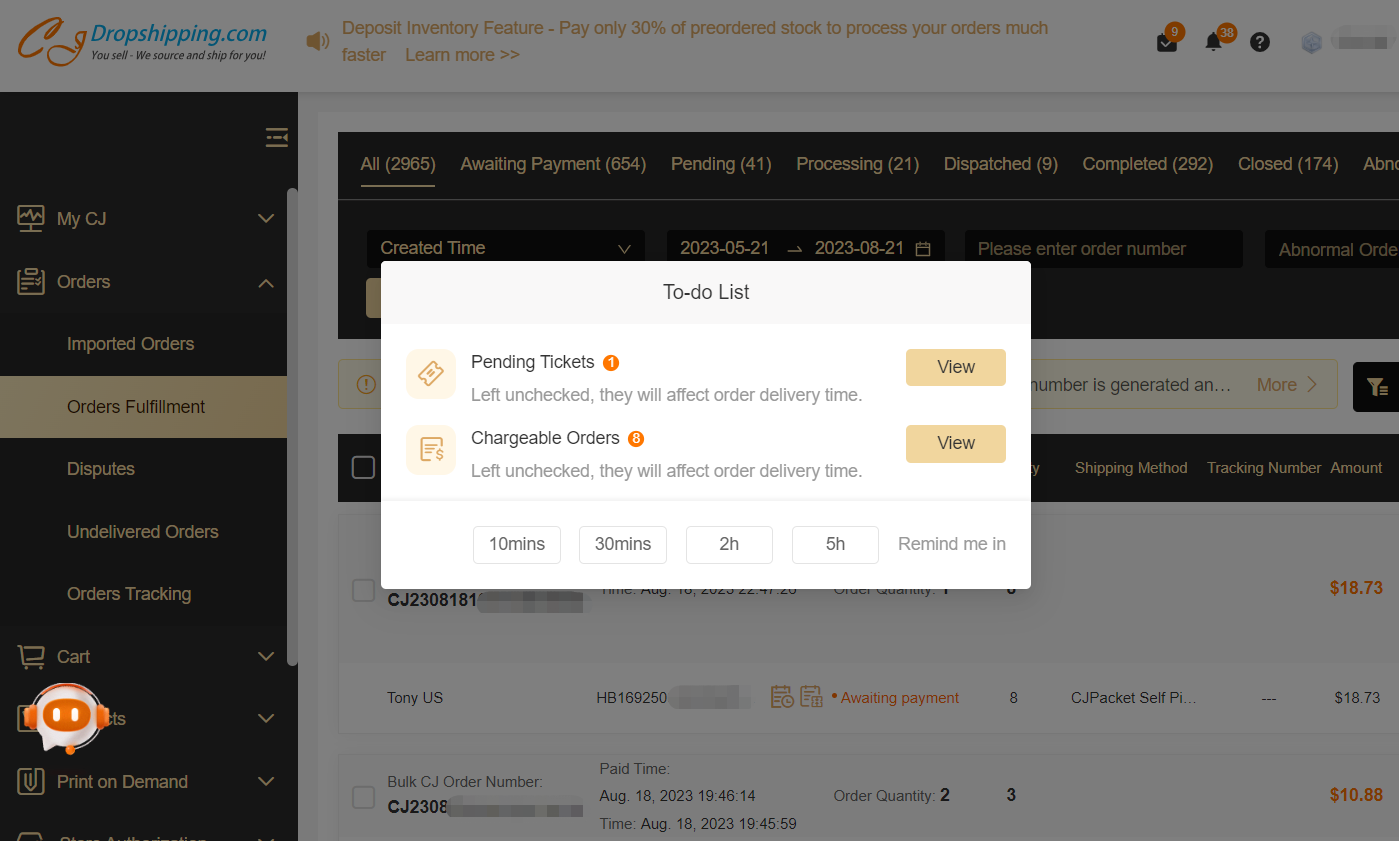This screenshot has width=1399, height=841.
Task: Click the filter icon button
Action: coord(1376,387)
